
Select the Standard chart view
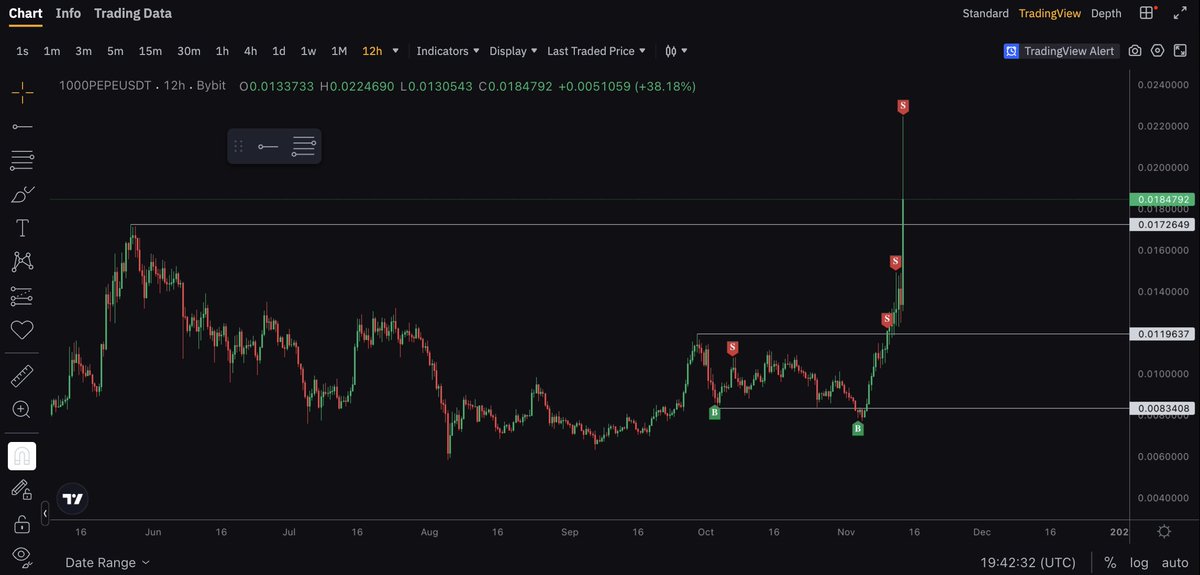(x=985, y=13)
